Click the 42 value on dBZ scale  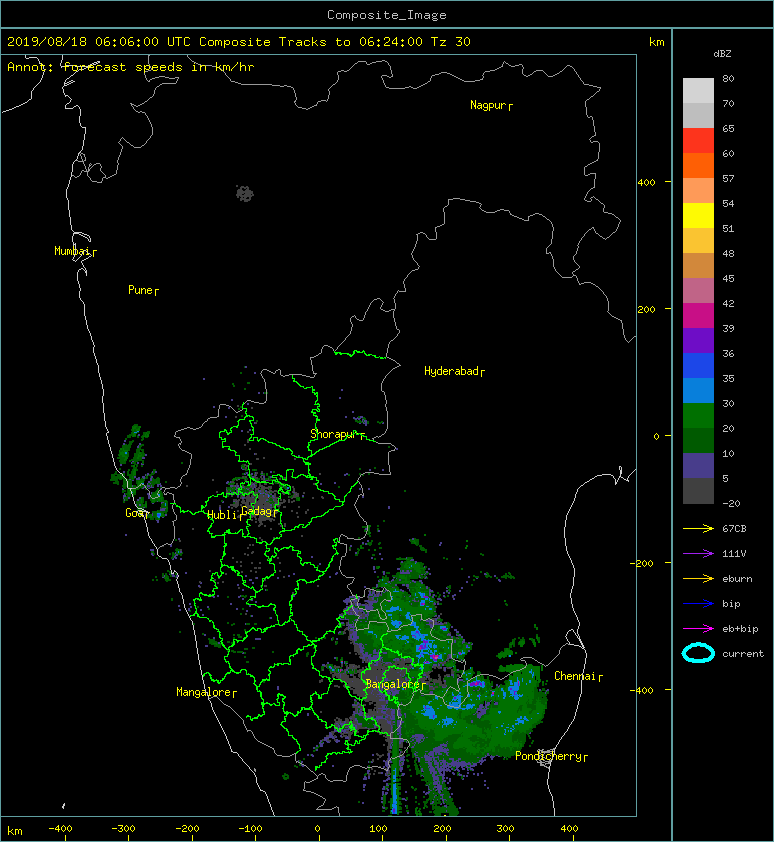point(728,303)
